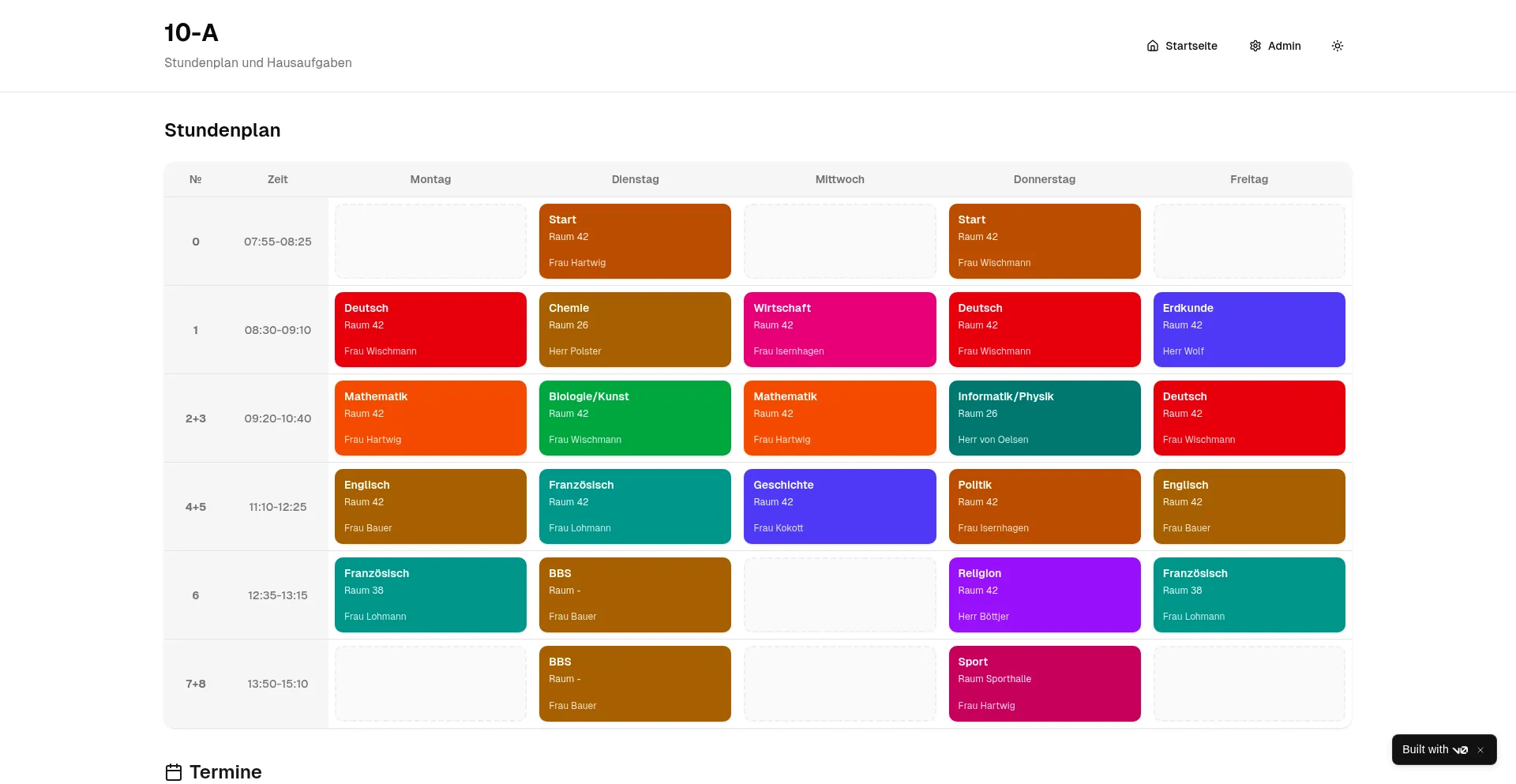Click Friday's Erdkunde lesson card
The height and width of the screenshot is (784, 1516).
pos(1248,329)
